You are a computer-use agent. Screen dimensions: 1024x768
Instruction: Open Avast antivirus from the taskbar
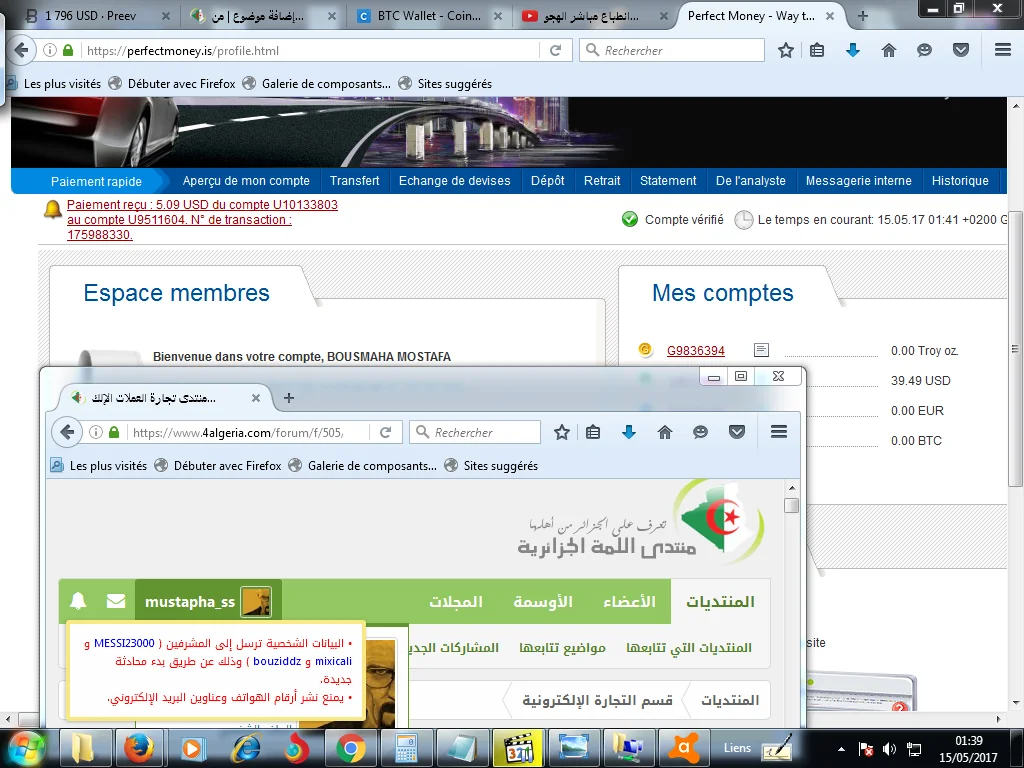(x=685, y=747)
